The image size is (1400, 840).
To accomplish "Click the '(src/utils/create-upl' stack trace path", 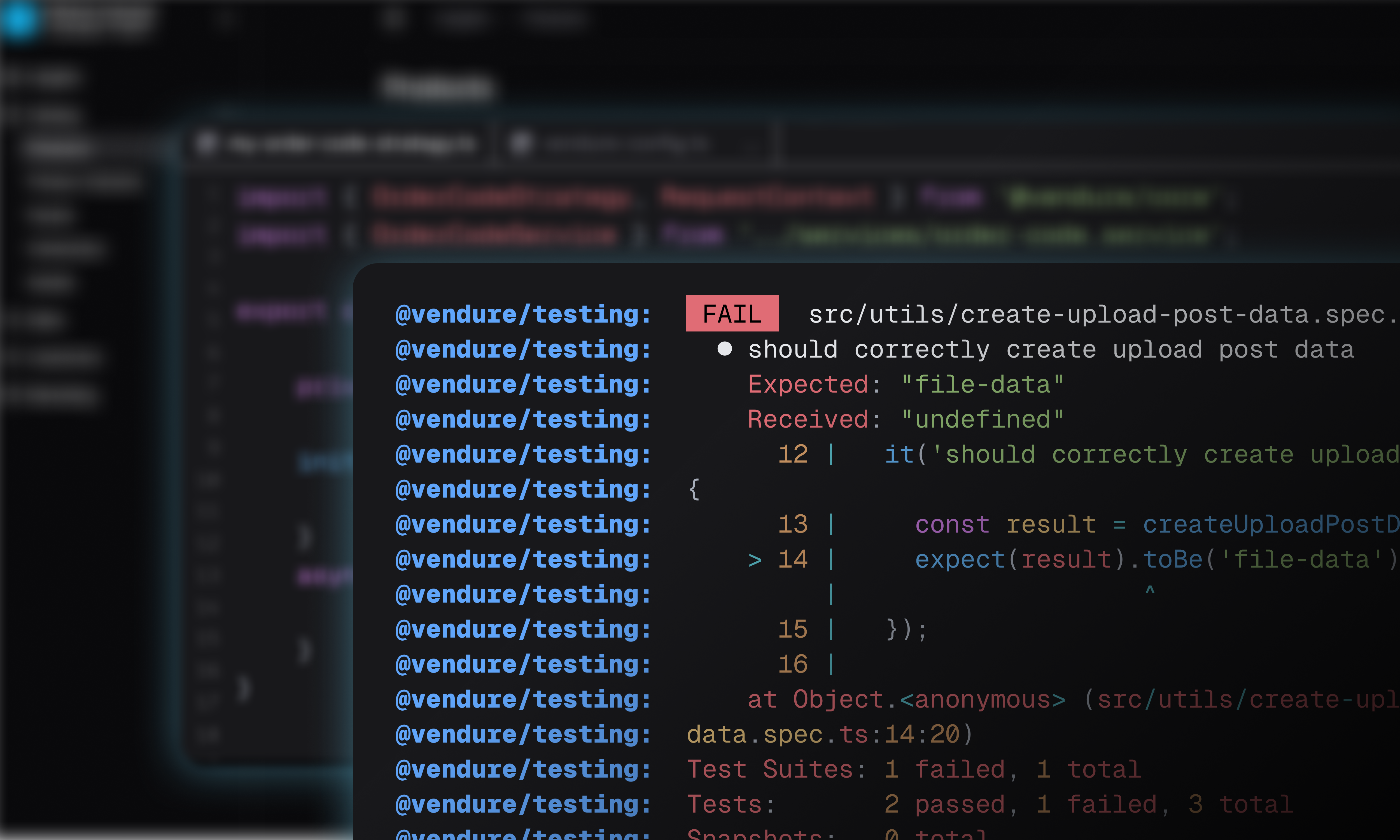I will (1242, 700).
